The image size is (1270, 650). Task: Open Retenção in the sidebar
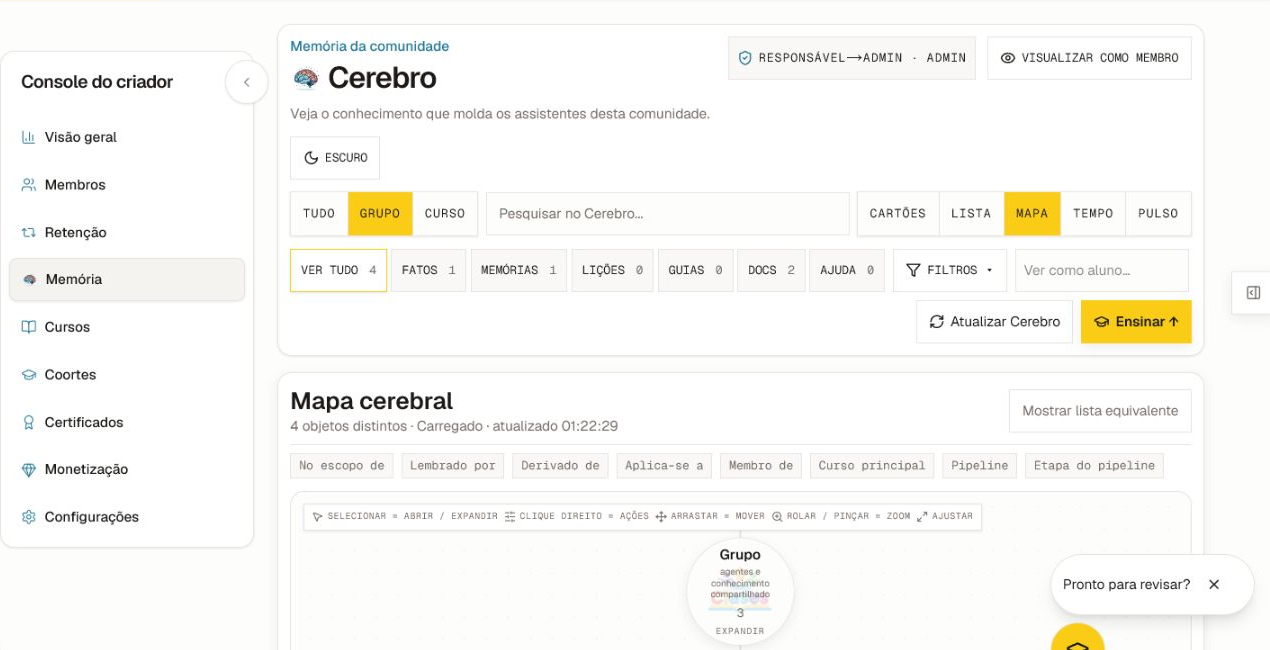click(x=127, y=232)
